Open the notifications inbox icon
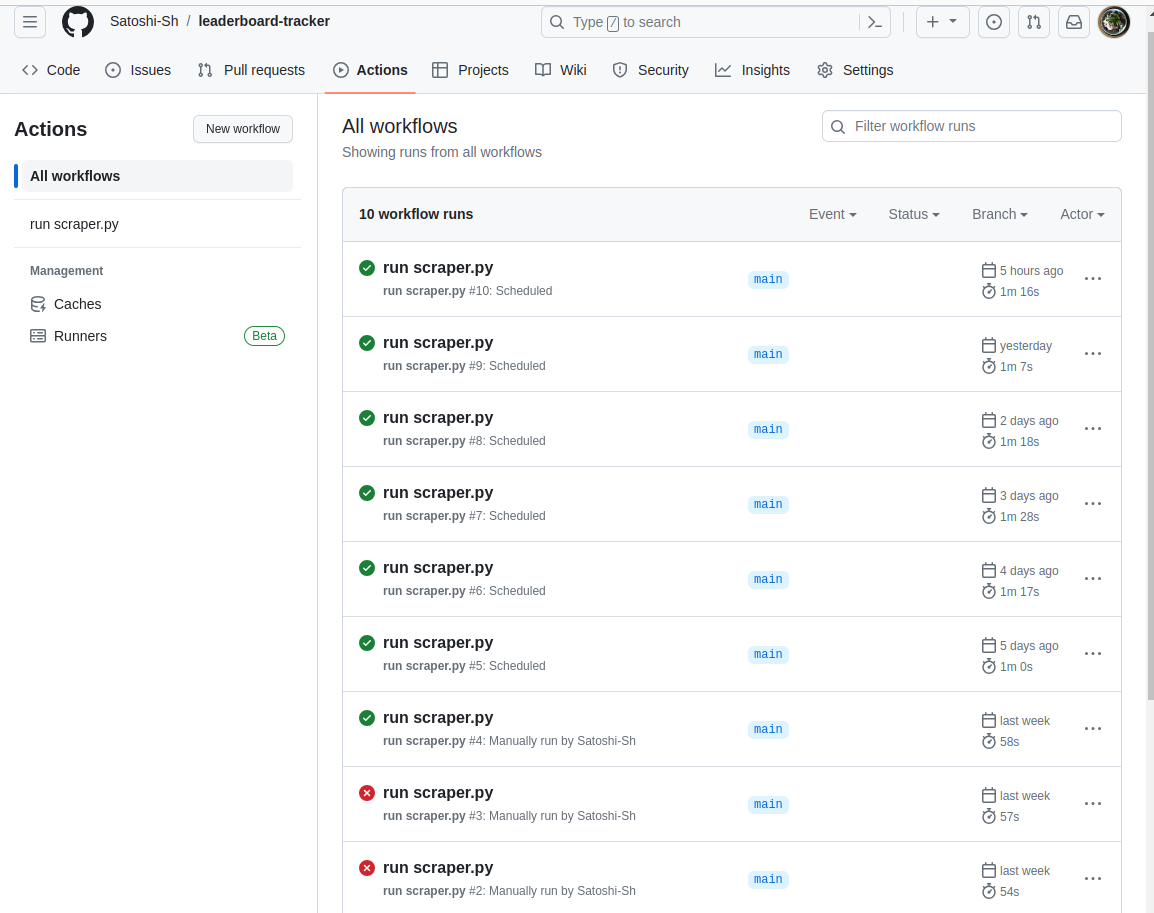1154x913 pixels. [x=1074, y=22]
